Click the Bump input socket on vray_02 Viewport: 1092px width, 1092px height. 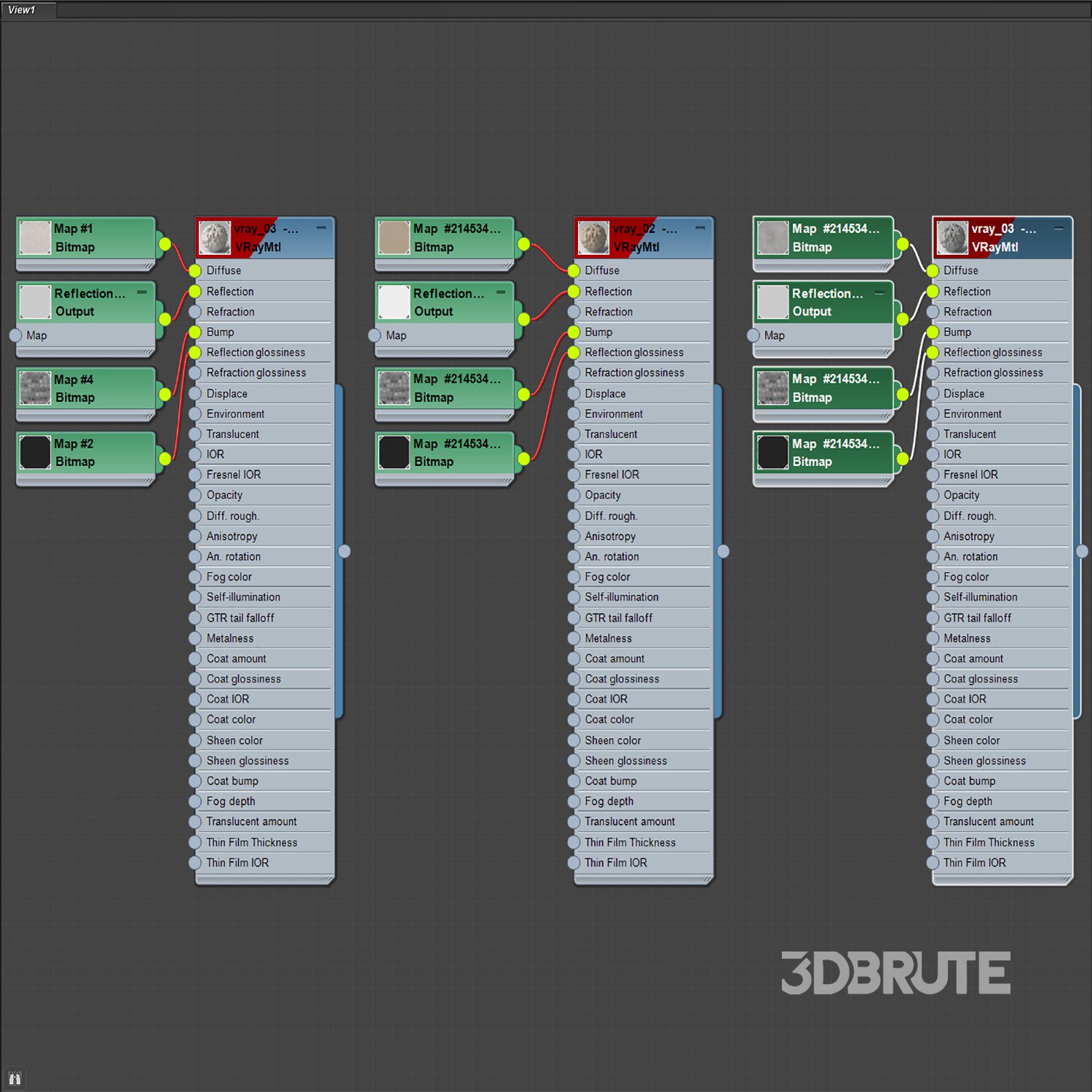point(574,333)
